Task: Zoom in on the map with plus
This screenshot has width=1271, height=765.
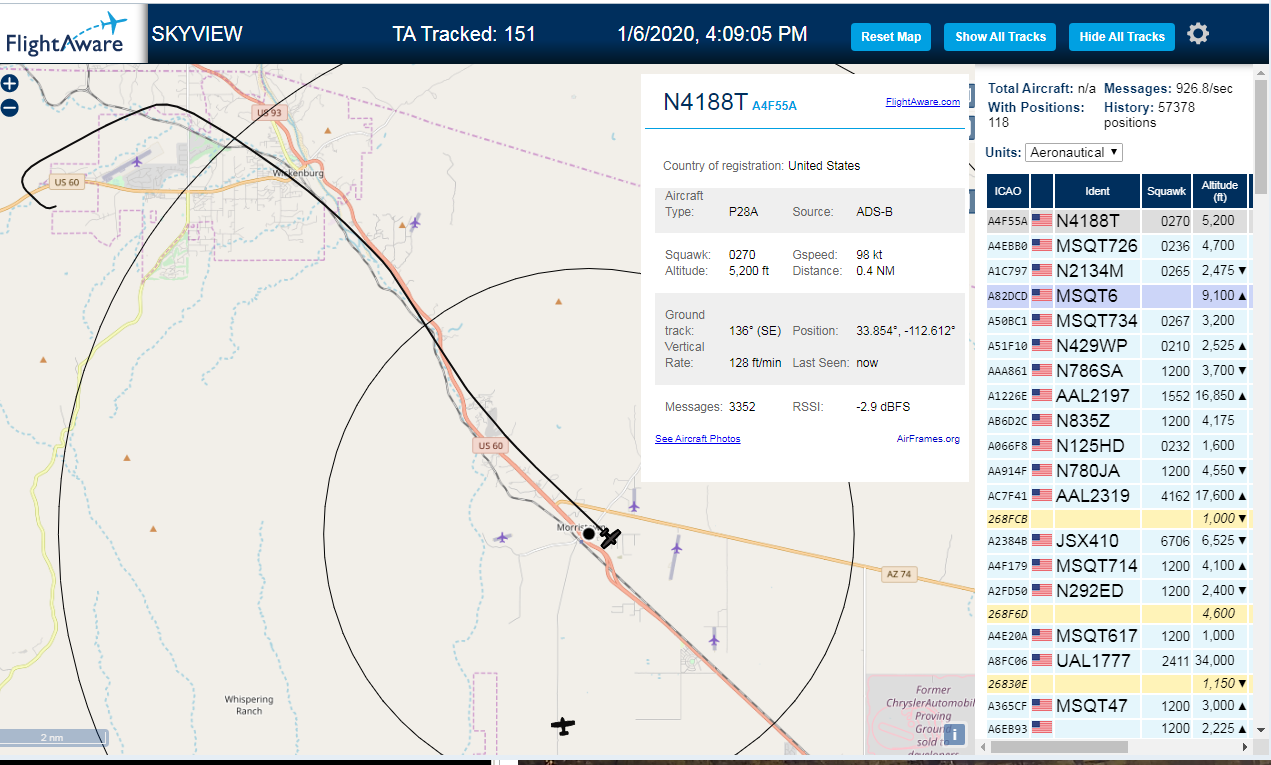Action: (10, 84)
